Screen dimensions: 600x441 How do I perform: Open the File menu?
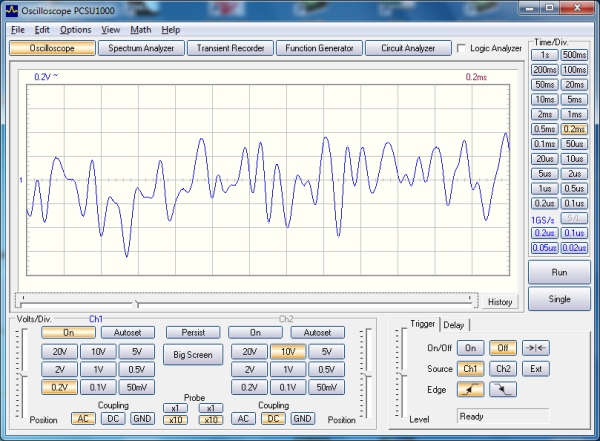18,30
